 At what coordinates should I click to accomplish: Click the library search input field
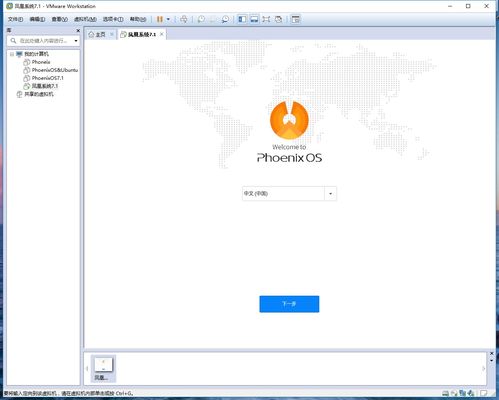pos(43,41)
